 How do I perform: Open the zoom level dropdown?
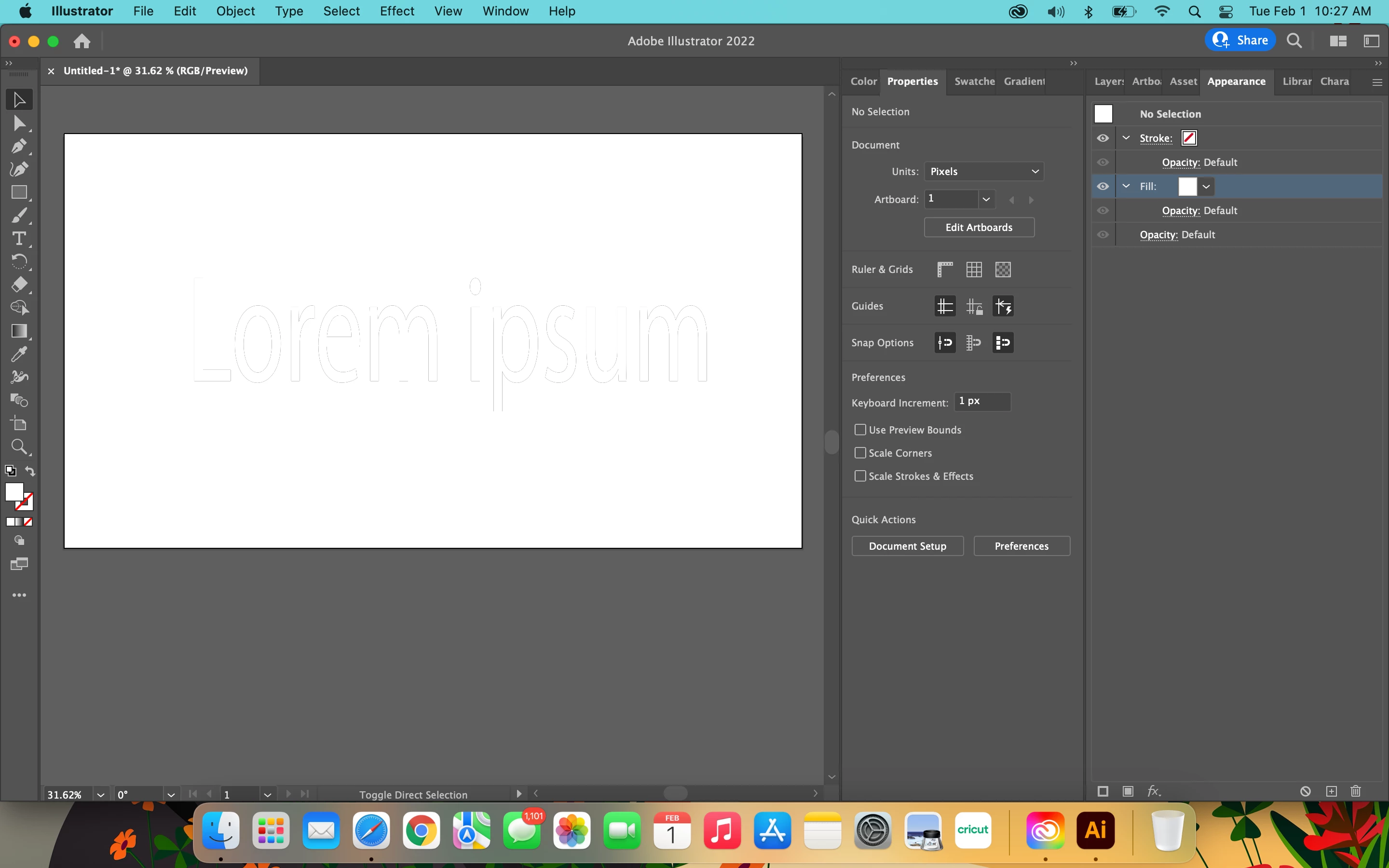click(x=100, y=795)
